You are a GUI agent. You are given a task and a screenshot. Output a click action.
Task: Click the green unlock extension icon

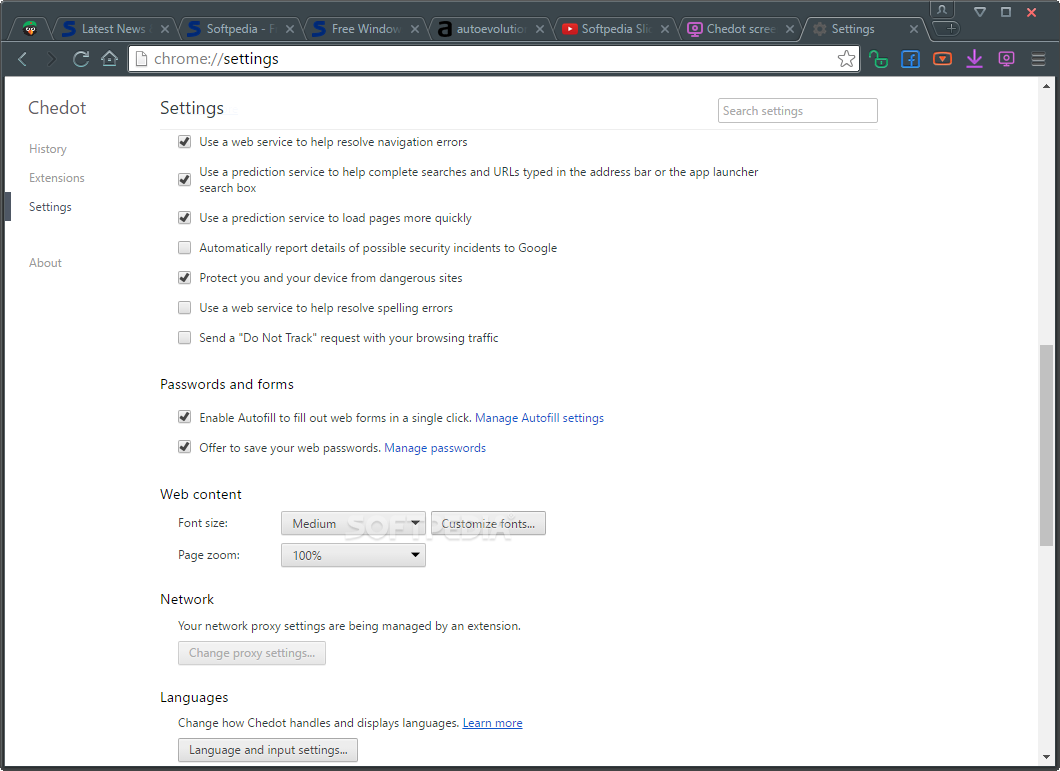878,60
